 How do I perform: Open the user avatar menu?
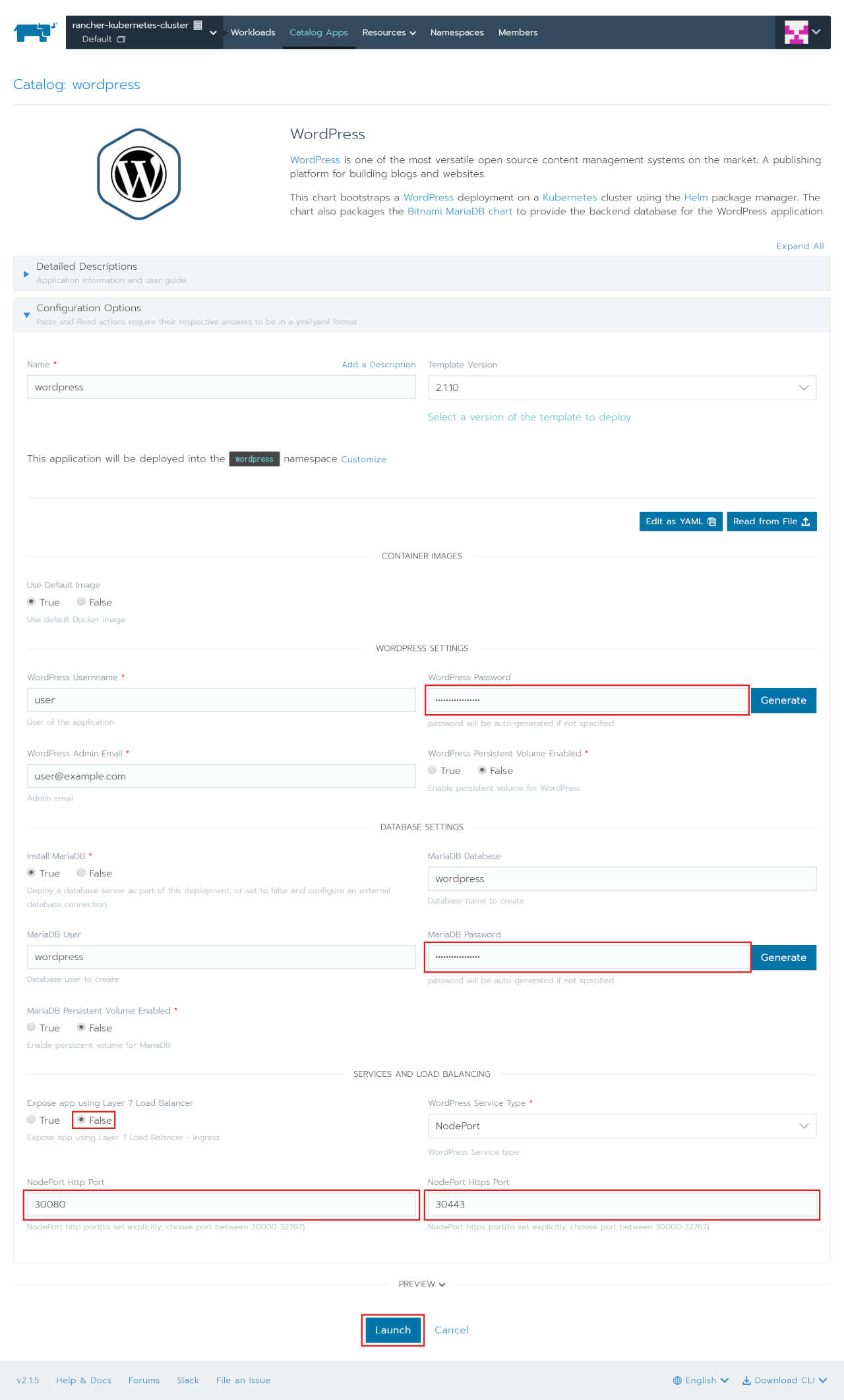(x=802, y=32)
